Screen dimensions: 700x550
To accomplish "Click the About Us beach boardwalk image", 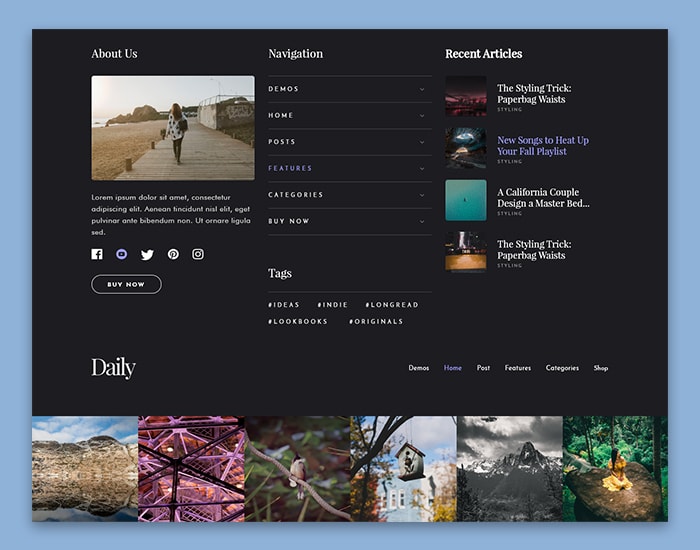I will tap(173, 128).
